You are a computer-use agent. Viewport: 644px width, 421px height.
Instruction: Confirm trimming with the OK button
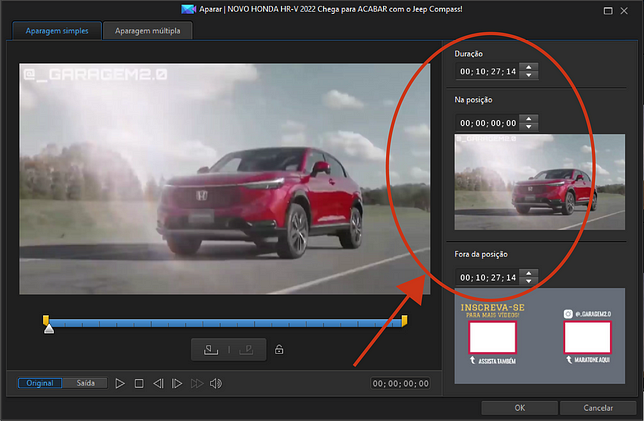point(520,408)
